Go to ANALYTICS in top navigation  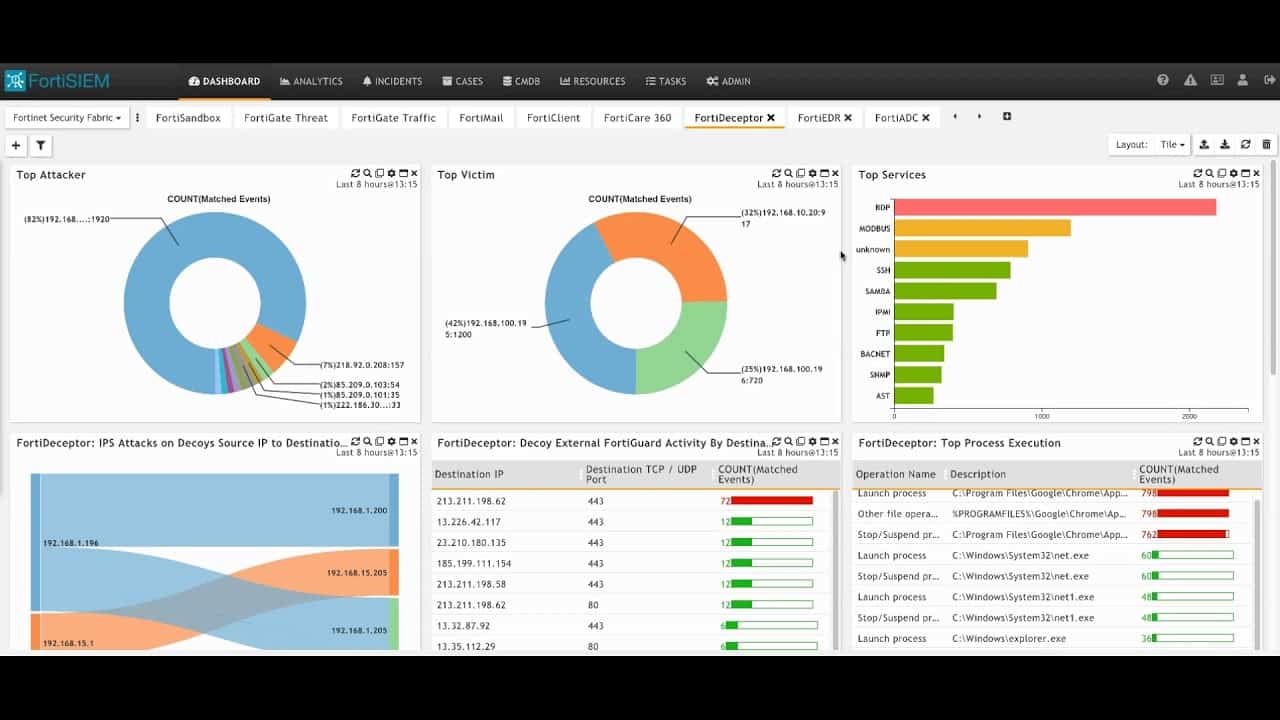(x=311, y=81)
